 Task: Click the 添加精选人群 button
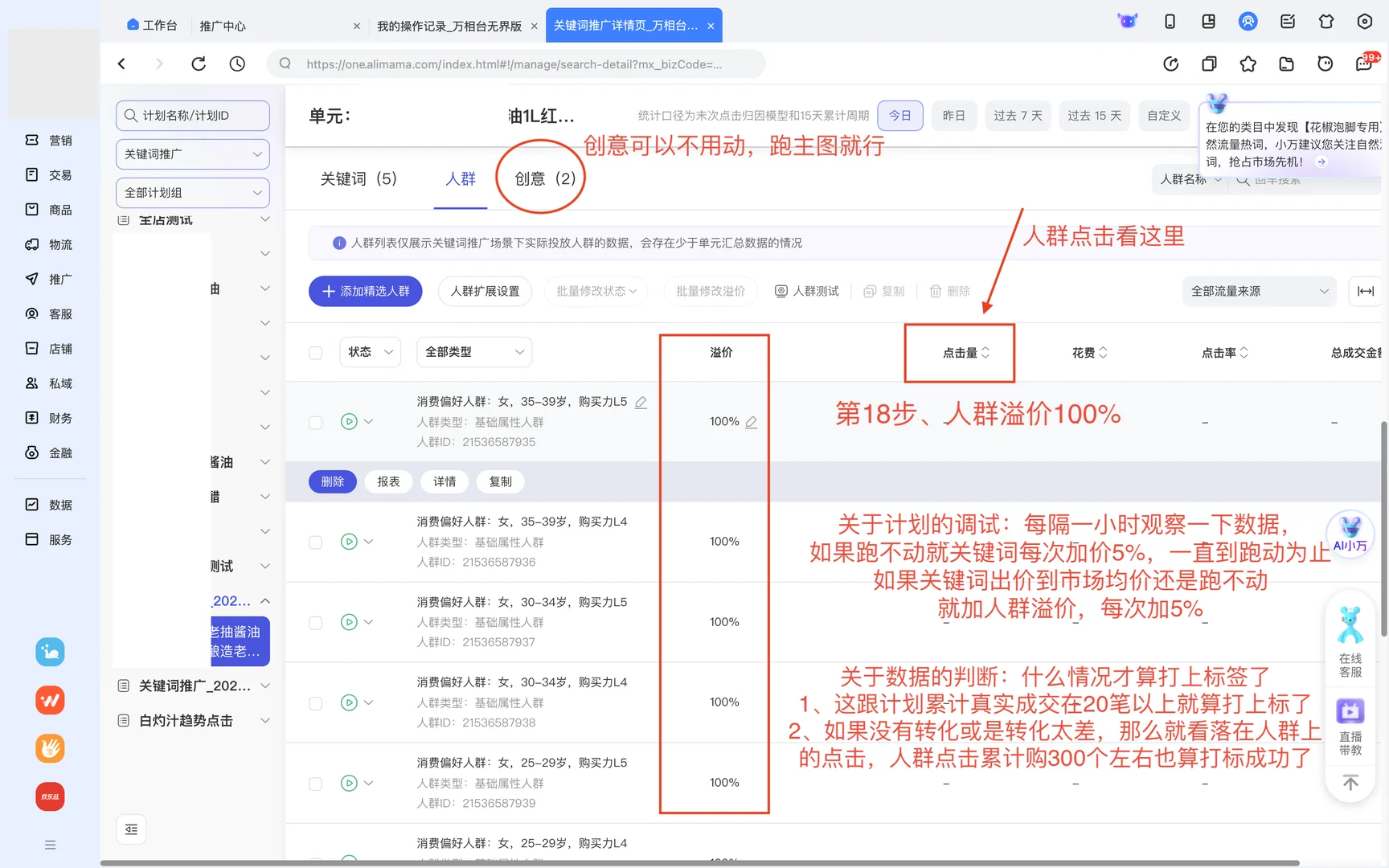click(x=365, y=291)
